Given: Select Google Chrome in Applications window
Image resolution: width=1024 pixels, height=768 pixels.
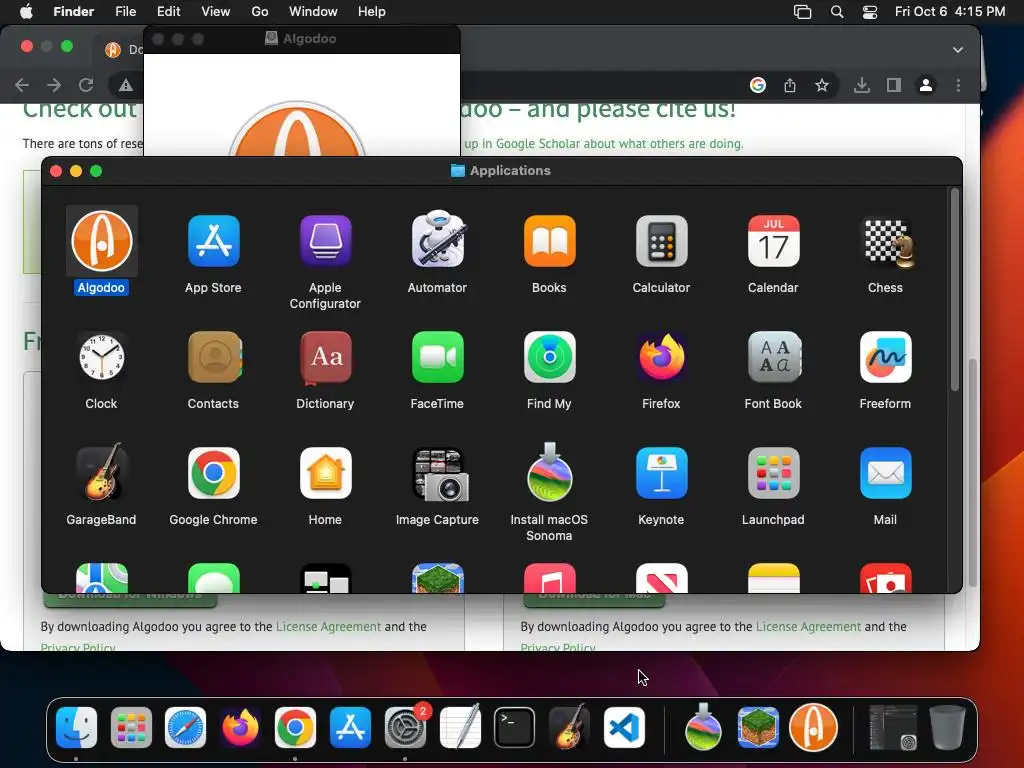Looking at the screenshot, I should [214, 473].
